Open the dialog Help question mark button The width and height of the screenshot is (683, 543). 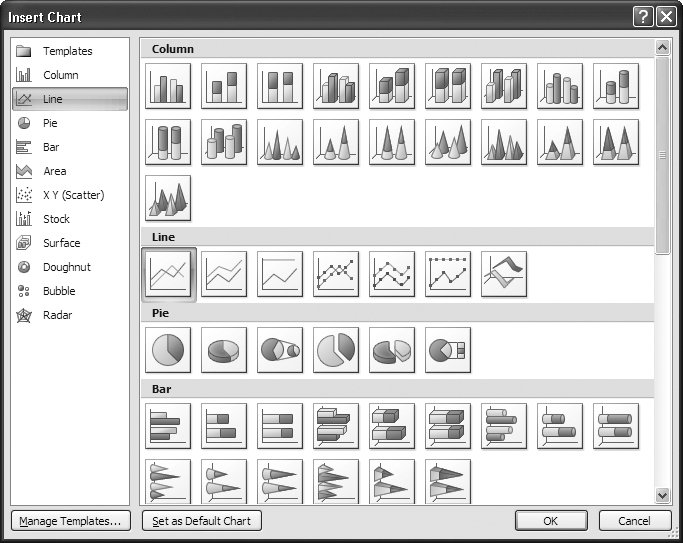click(642, 17)
